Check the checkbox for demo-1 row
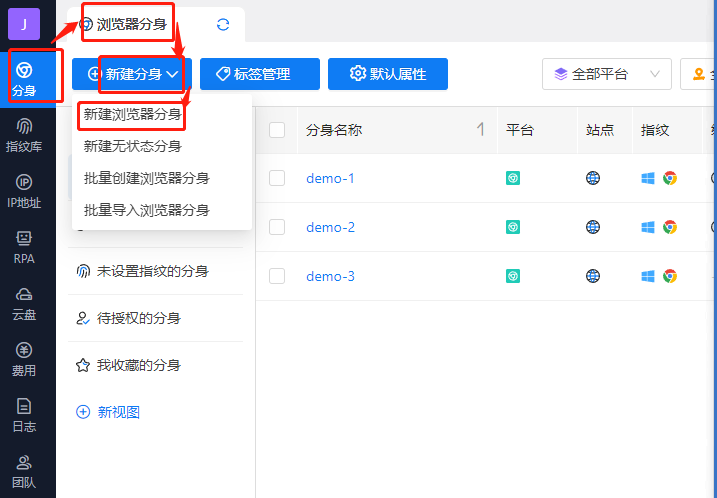Viewport: 717px width, 498px height. (x=277, y=178)
